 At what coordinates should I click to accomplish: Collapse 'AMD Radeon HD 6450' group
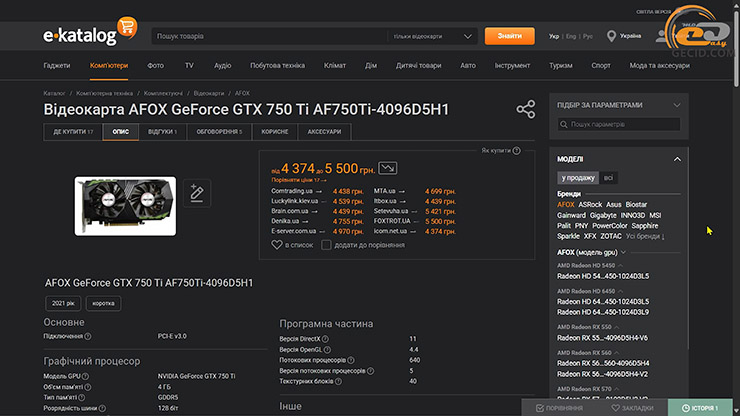point(620,291)
